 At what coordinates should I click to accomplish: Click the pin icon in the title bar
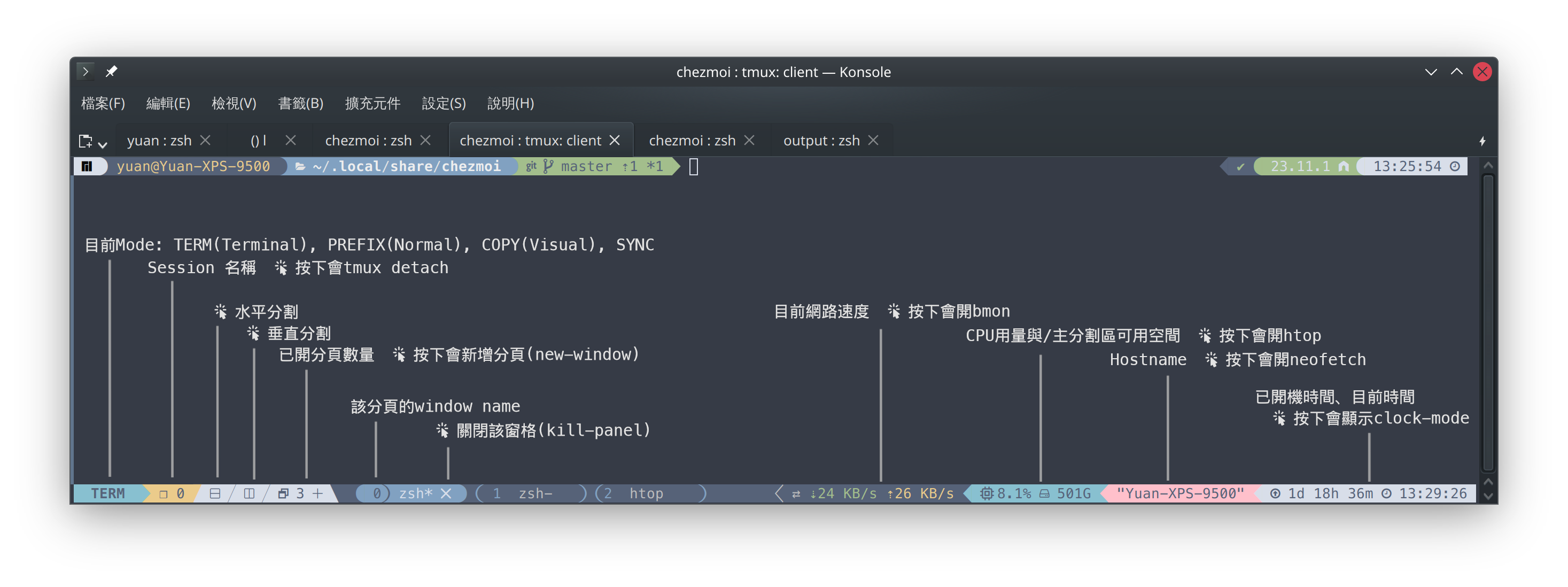(111, 72)
